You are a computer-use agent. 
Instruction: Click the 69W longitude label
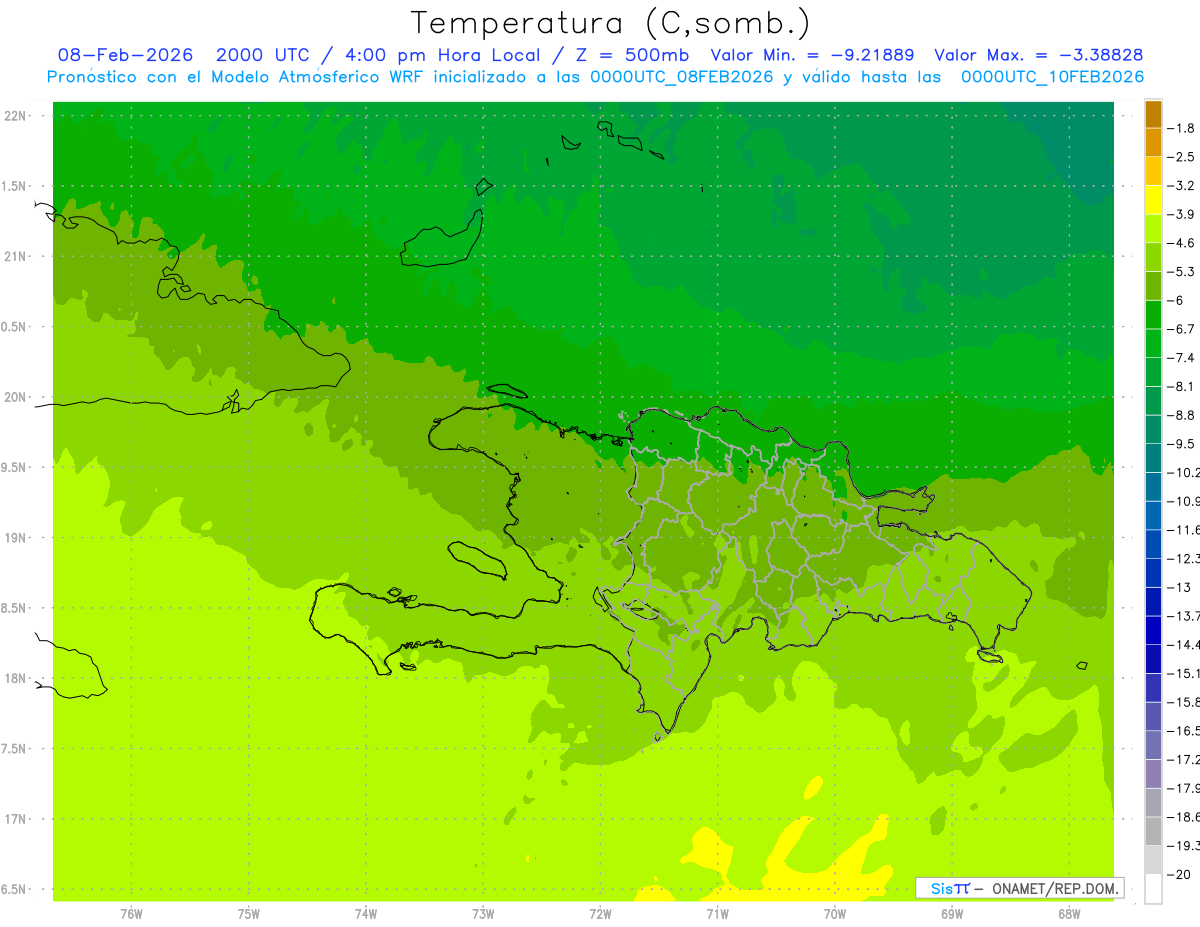tap(951, 914)
